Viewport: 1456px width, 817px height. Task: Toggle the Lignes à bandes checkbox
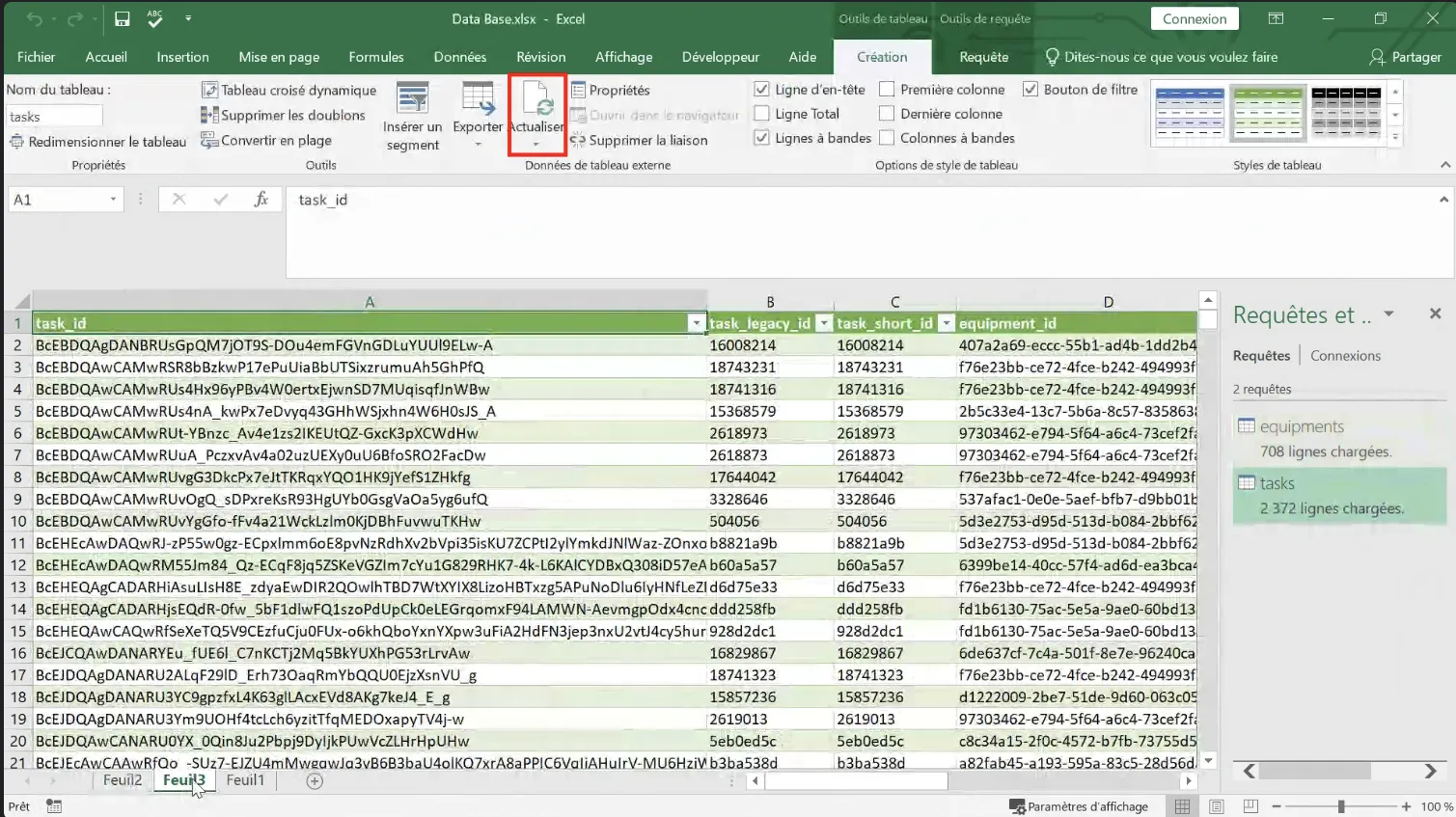[x=761, y=138]
